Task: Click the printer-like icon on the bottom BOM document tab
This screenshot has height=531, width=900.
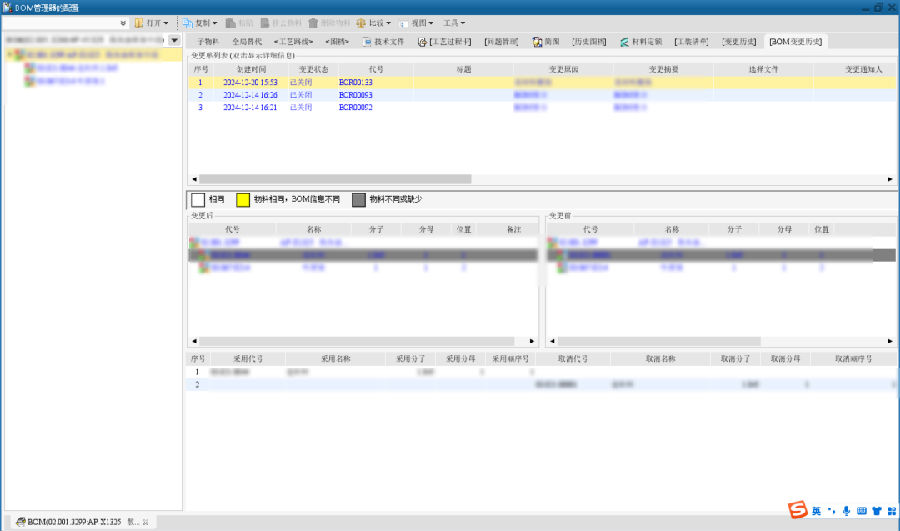Action: (x=21, y=522)
